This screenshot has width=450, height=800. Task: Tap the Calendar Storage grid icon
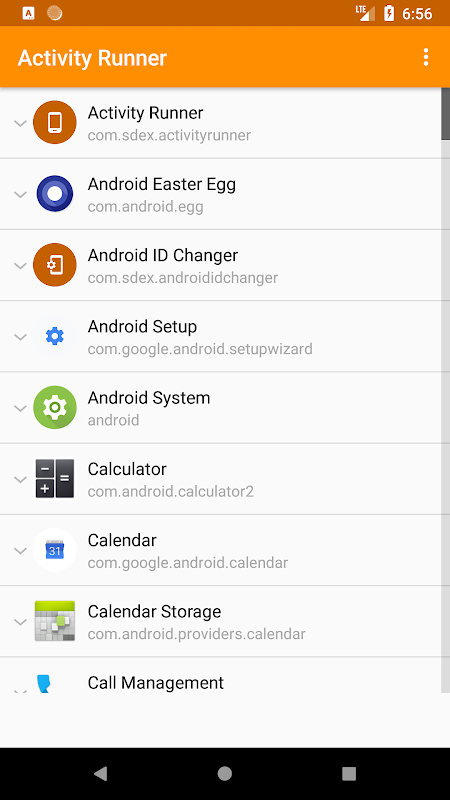55,621
